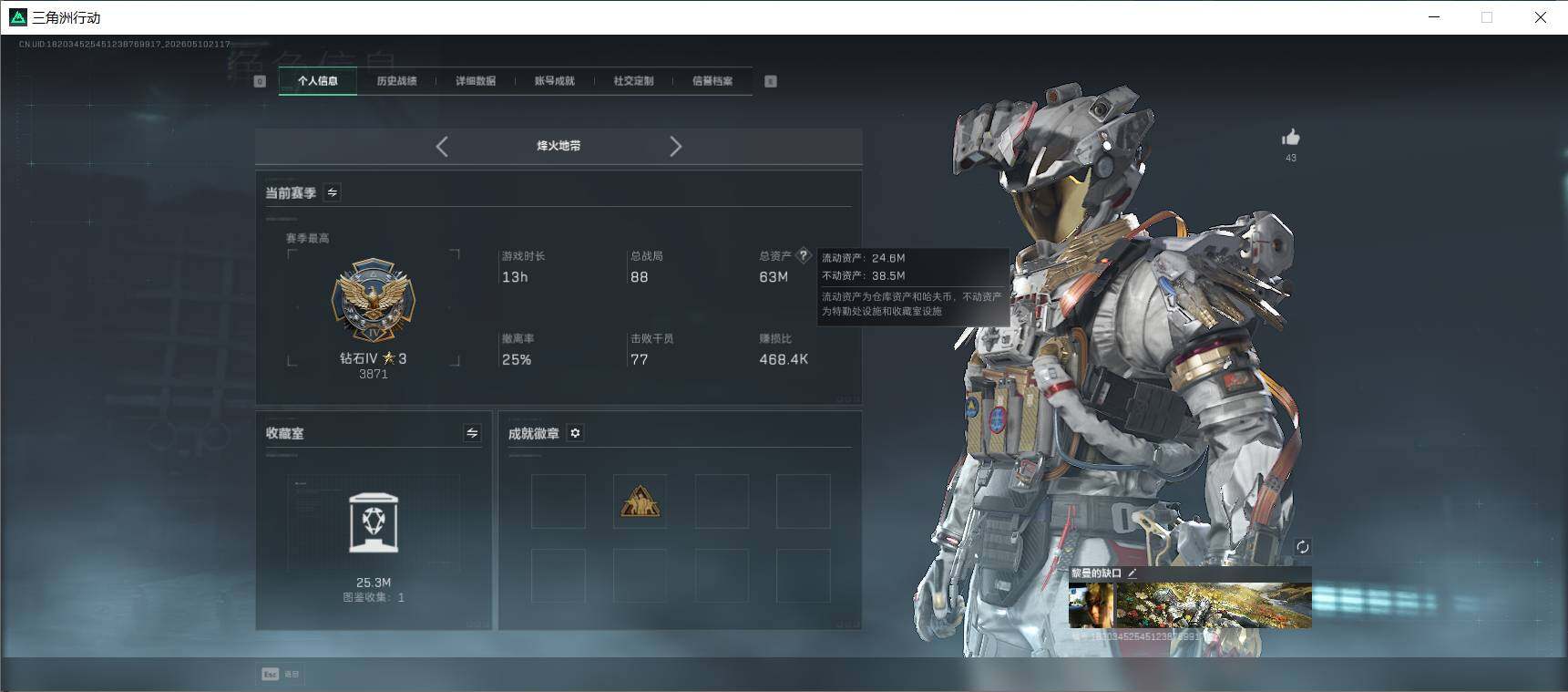Click the 三角洲行动 app logo icon
This screenshot has width=1568, height=692.
[17, 17]
